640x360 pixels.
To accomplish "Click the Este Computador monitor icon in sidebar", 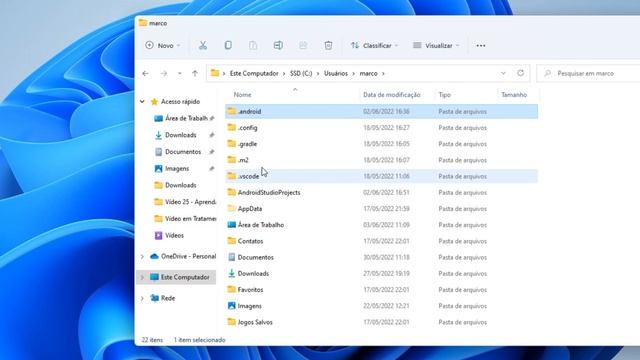I will pos(154,277).
